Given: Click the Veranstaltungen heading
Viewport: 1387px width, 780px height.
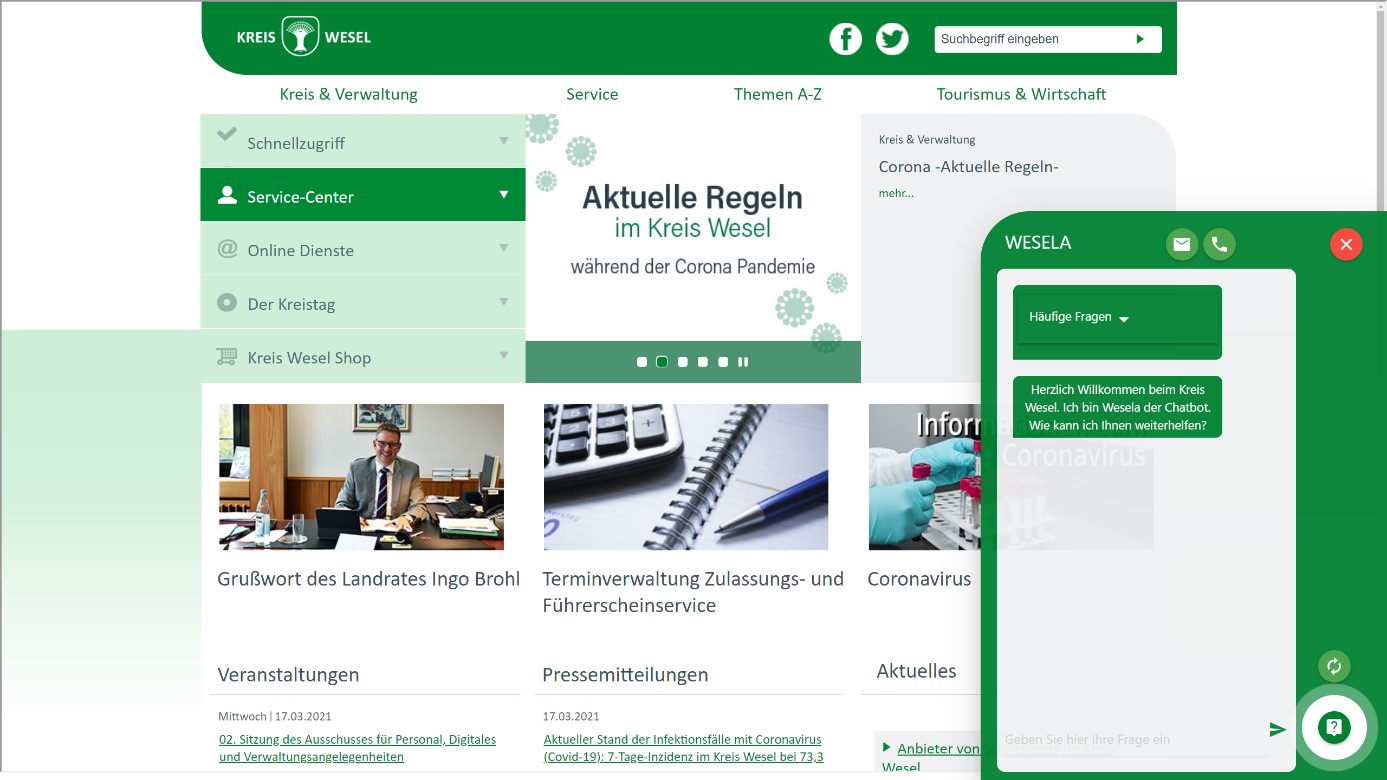Looking at the screenshot, I should [x=288, y=675].
